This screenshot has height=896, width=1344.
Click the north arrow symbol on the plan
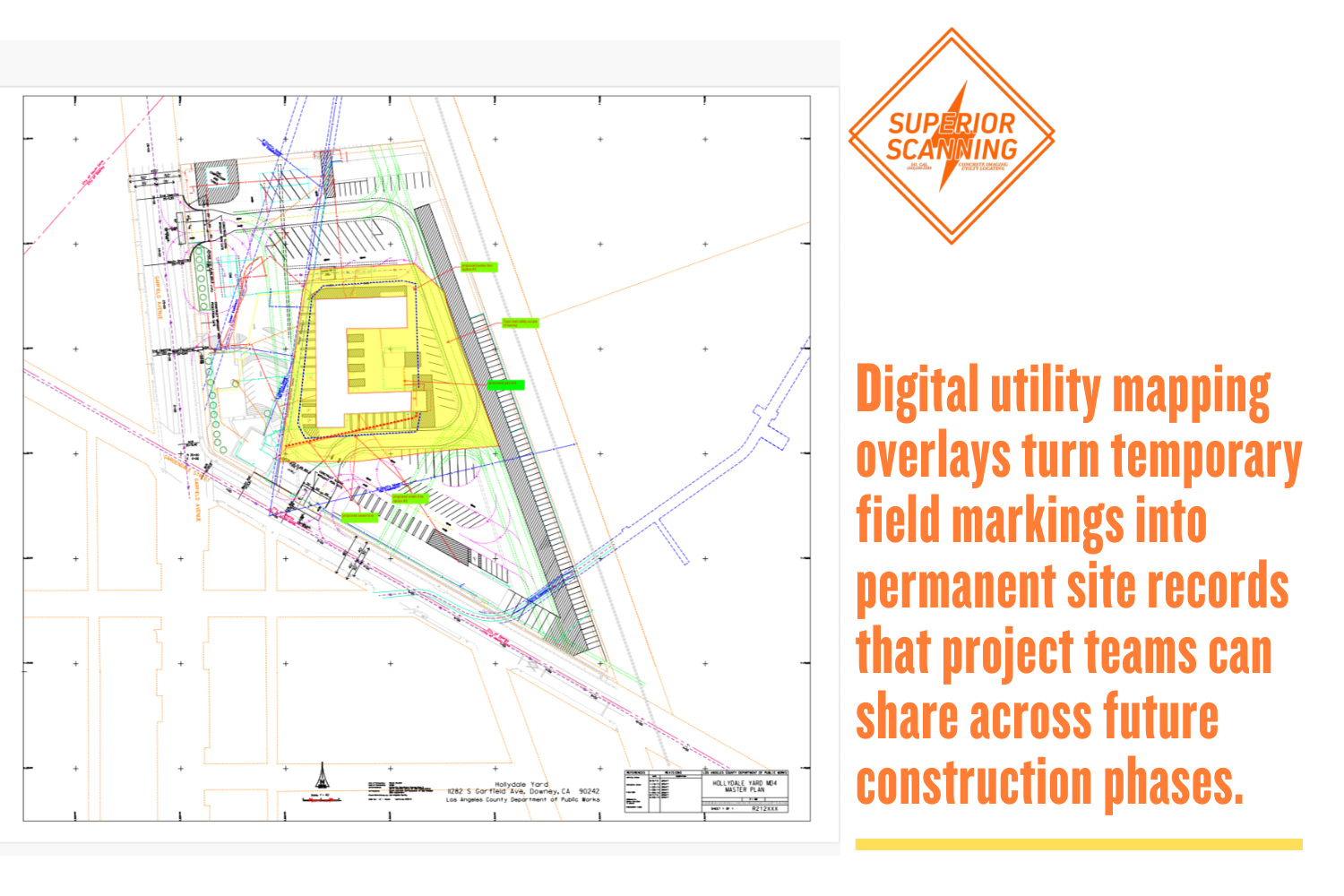(323, 777)
